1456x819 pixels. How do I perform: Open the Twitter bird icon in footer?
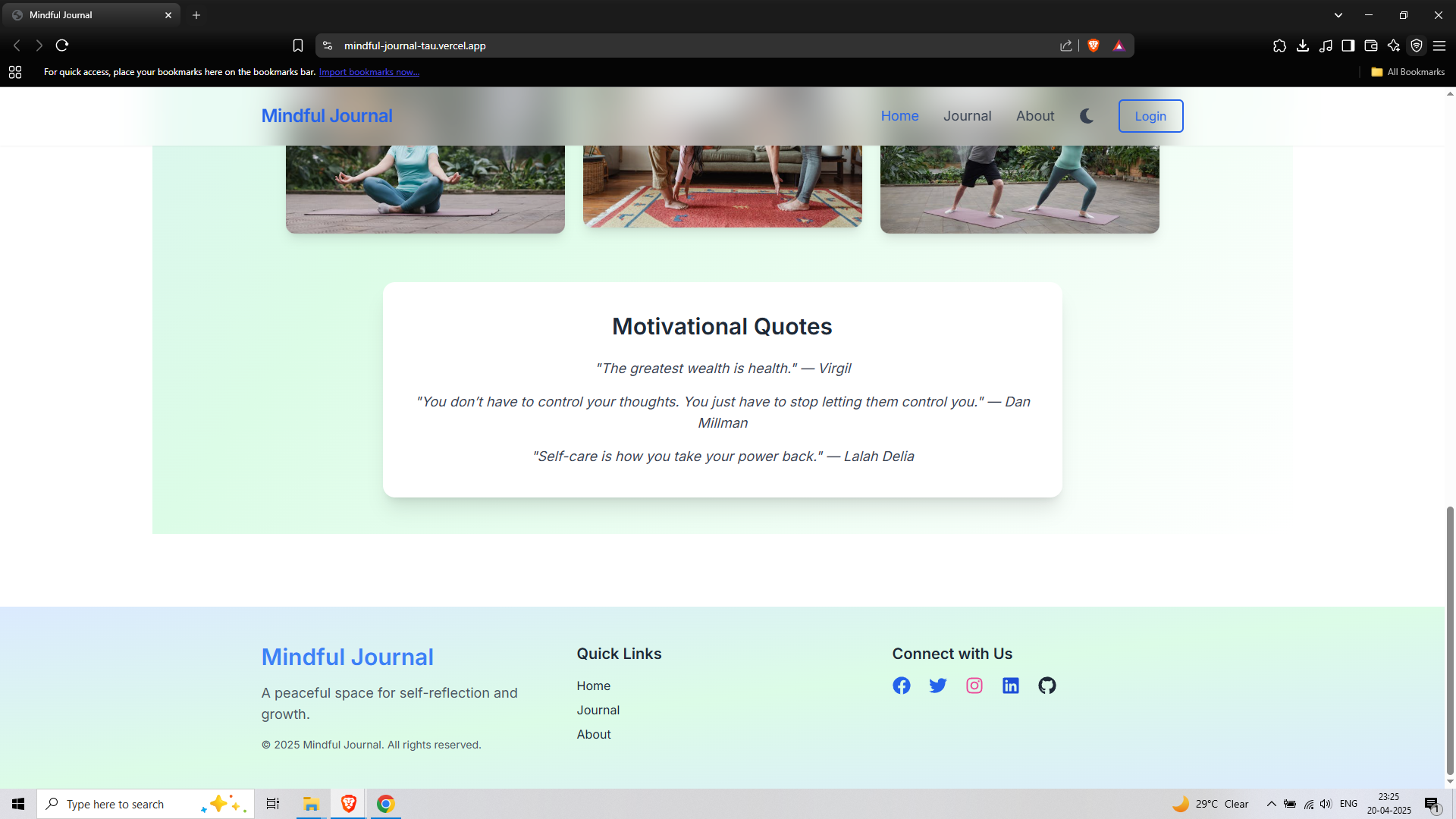(x=937, y=686)
